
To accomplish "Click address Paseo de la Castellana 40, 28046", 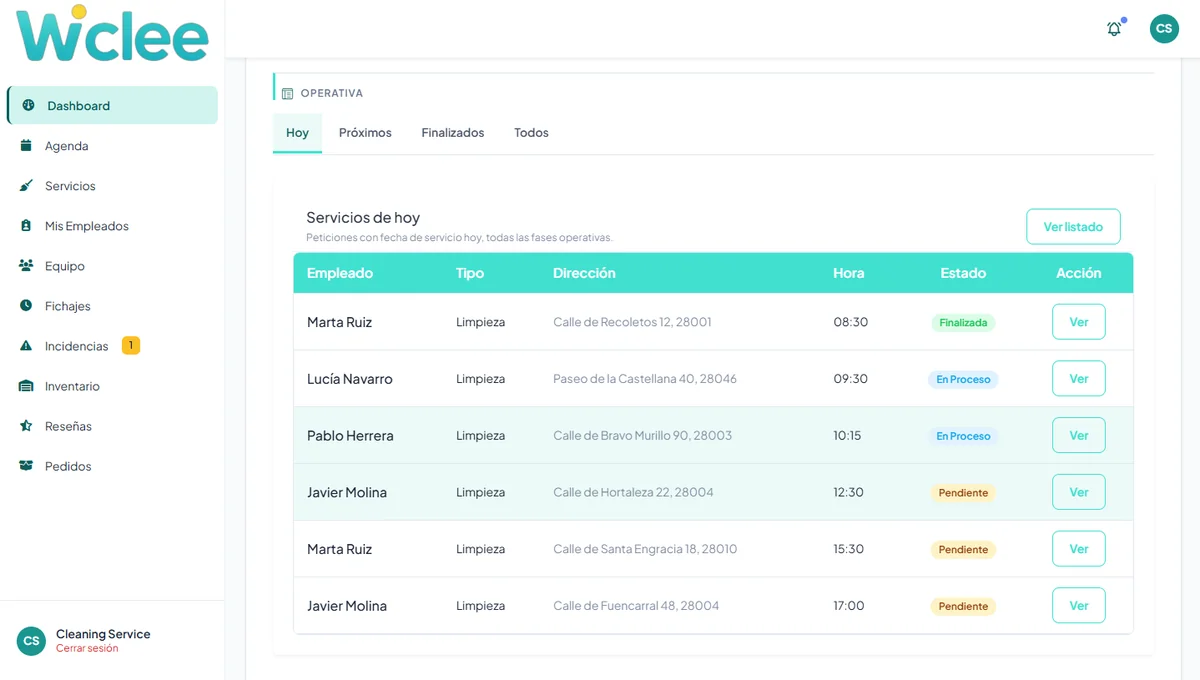I will coord(645,379).
